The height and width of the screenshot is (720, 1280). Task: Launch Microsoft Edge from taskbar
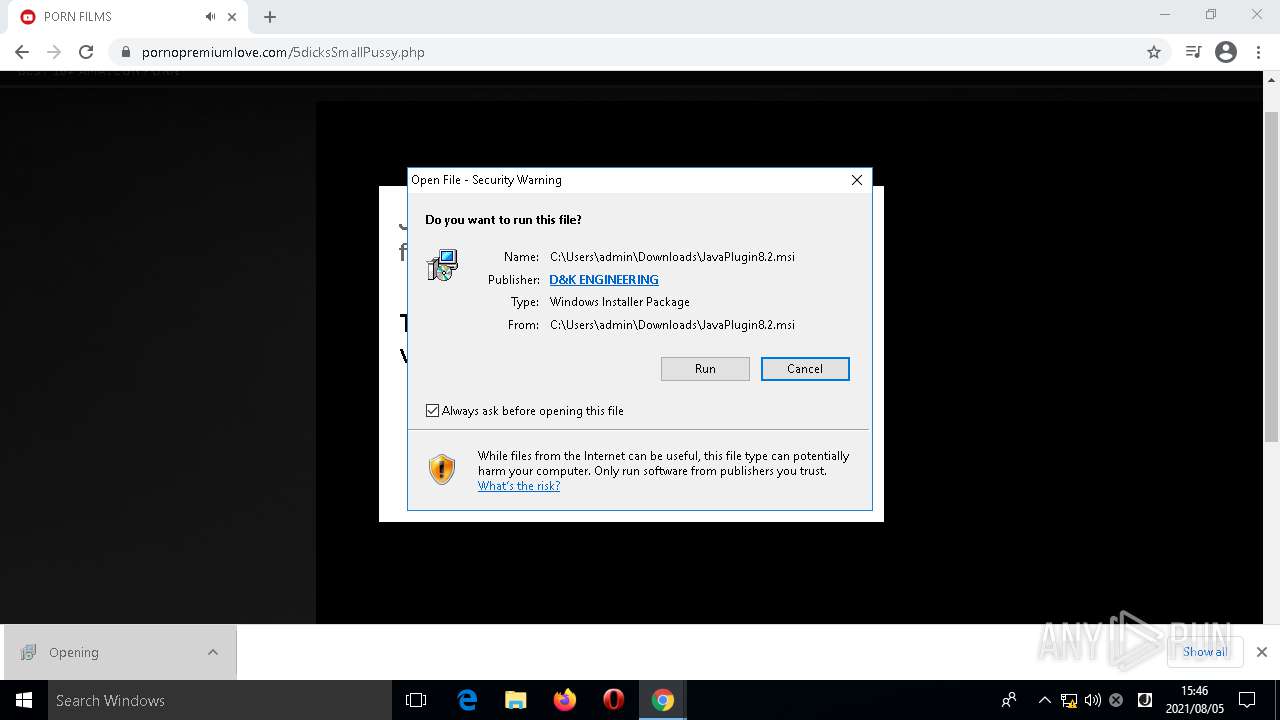coord(467,700)
